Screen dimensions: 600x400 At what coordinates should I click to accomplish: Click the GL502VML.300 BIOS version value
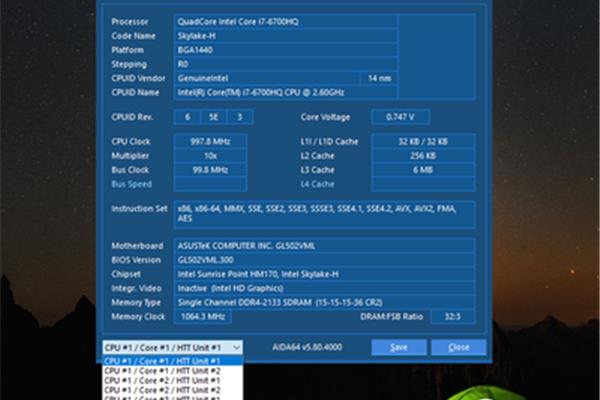[324, 260]
